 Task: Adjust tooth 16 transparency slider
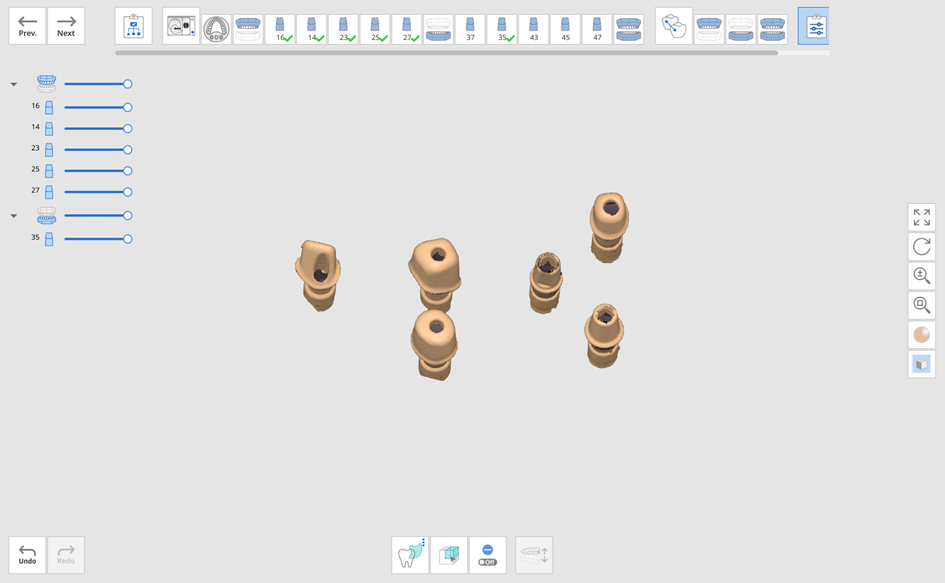tap(98, 107)
